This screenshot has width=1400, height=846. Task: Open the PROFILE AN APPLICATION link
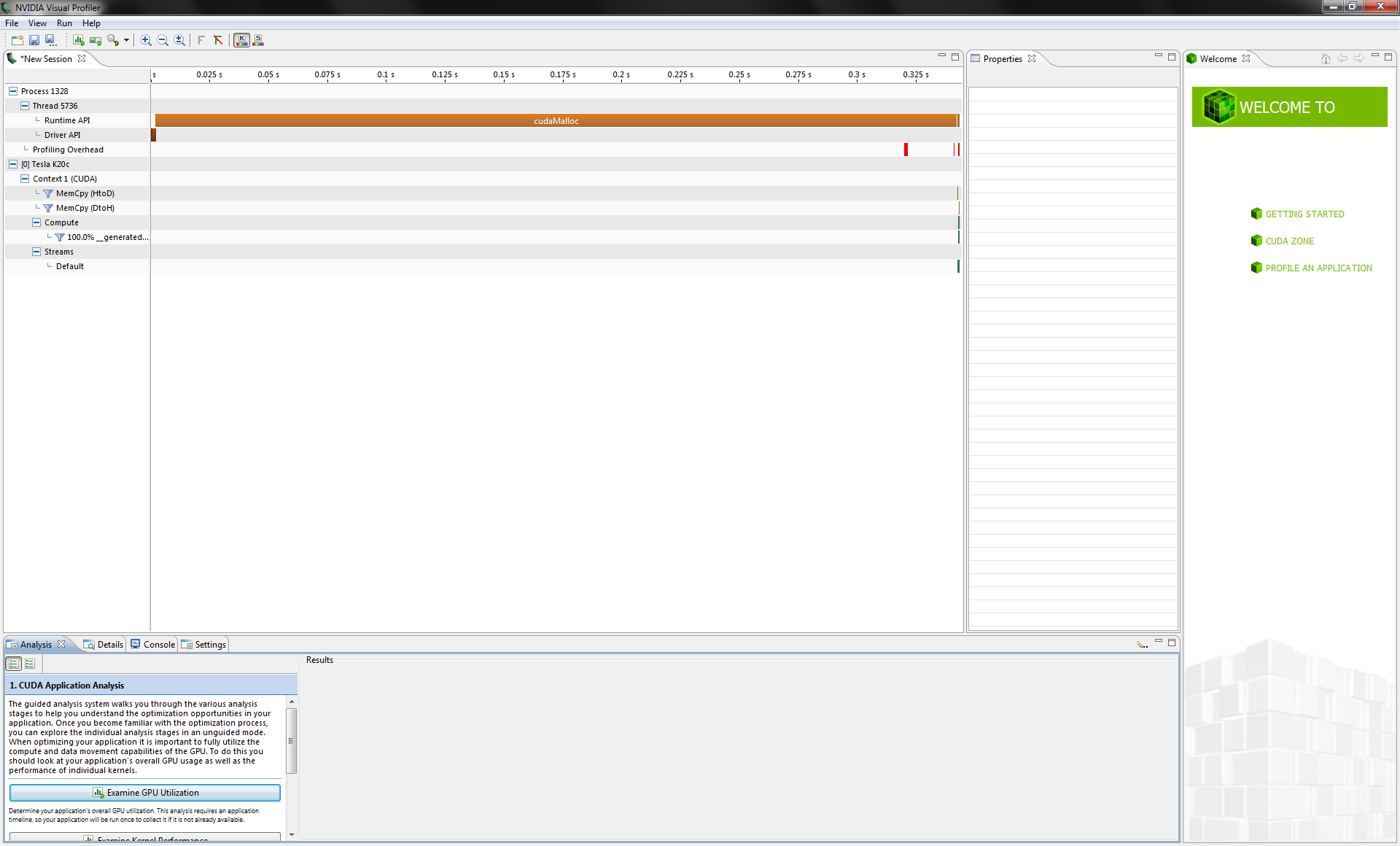pyautogui.click(x=1318, y=268)
